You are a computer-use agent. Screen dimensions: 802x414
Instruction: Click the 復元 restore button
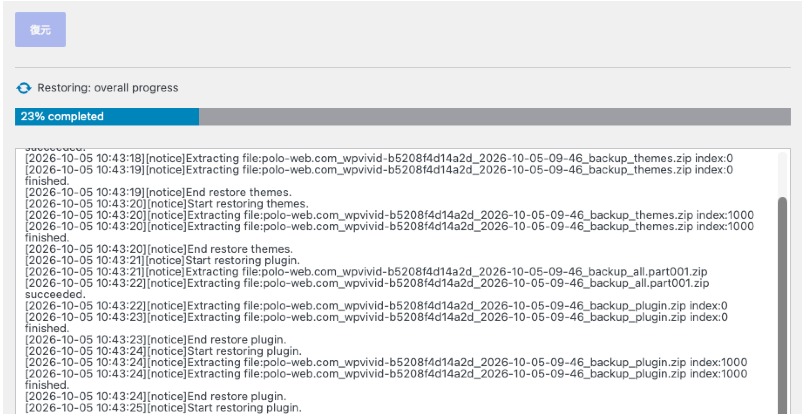[x=40, y=30]
